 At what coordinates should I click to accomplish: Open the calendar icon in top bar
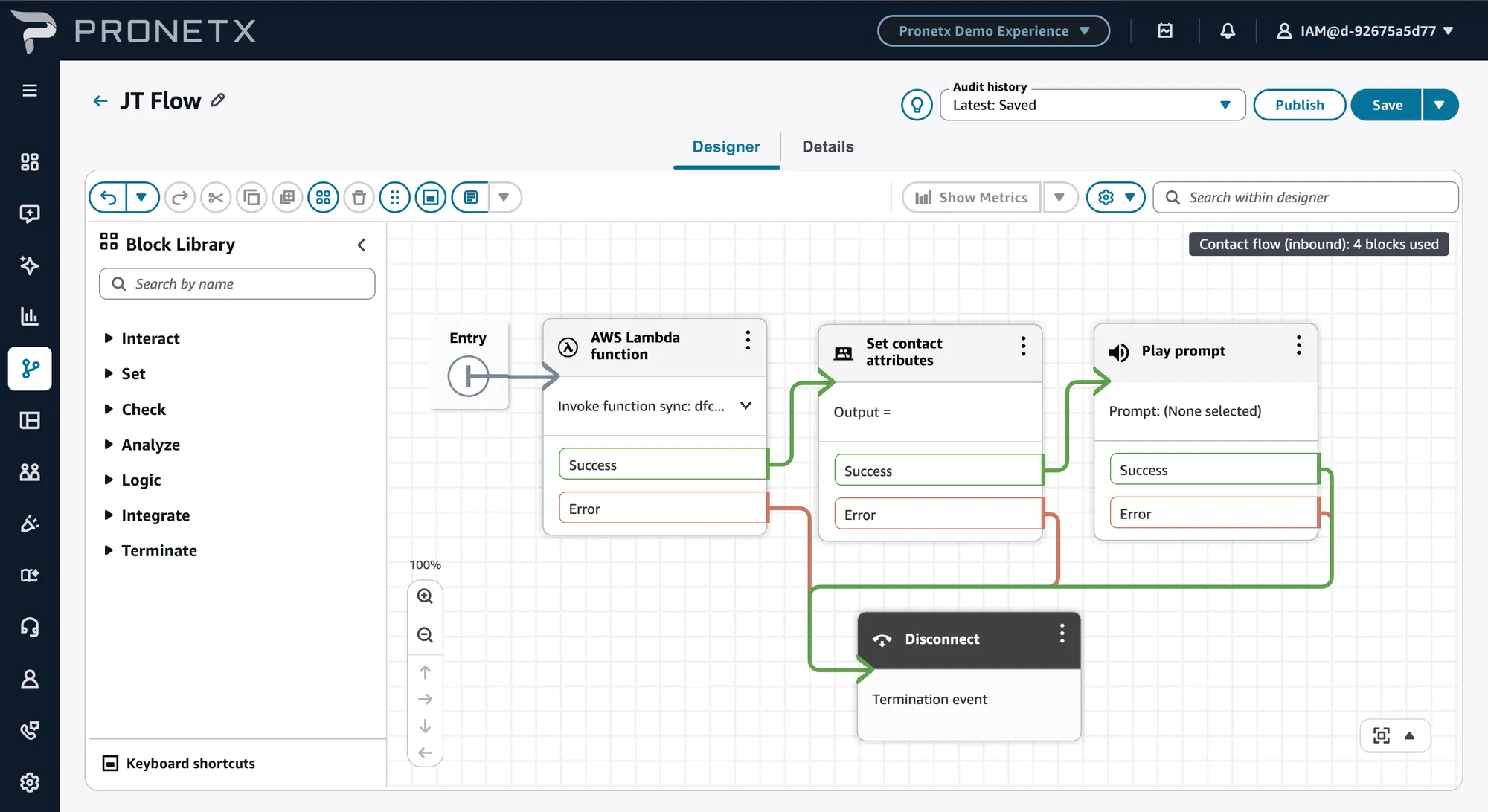pos(1165,30)
